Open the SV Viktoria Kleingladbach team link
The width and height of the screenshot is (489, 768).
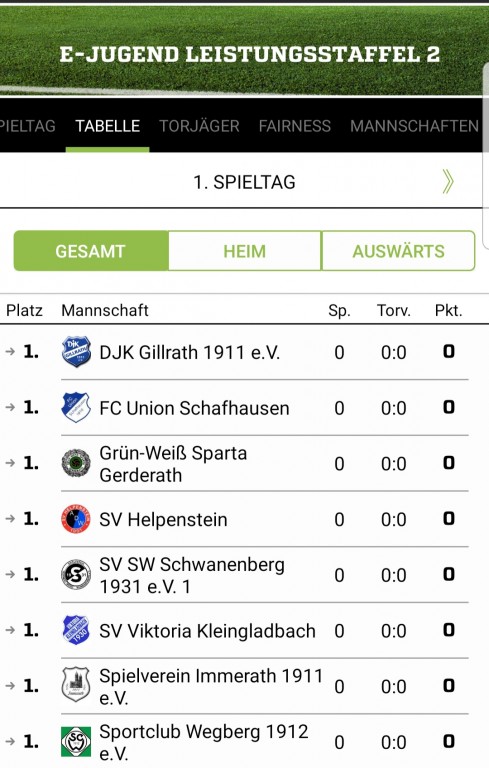[207, 631]
